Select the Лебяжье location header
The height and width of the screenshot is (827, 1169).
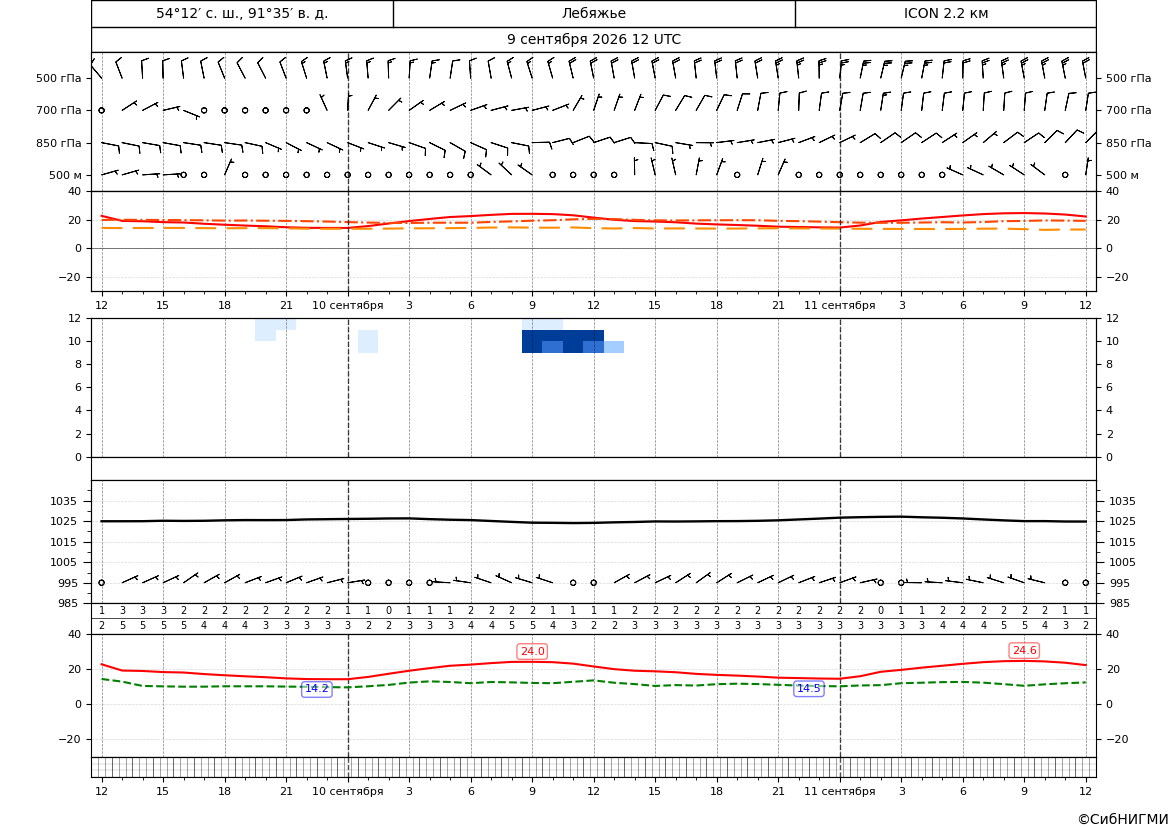594,13
